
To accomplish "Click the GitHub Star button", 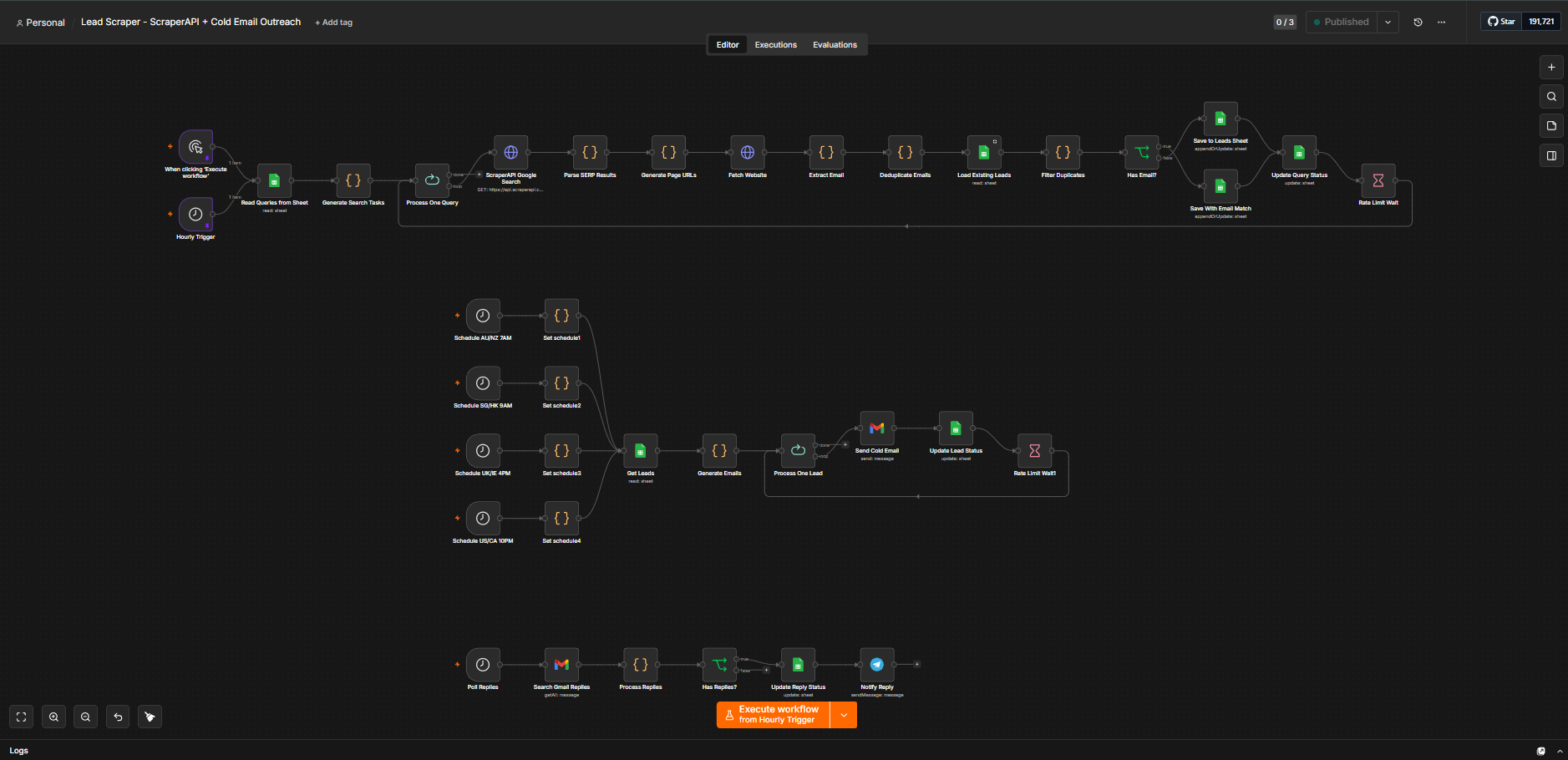I will point(1501,22).
